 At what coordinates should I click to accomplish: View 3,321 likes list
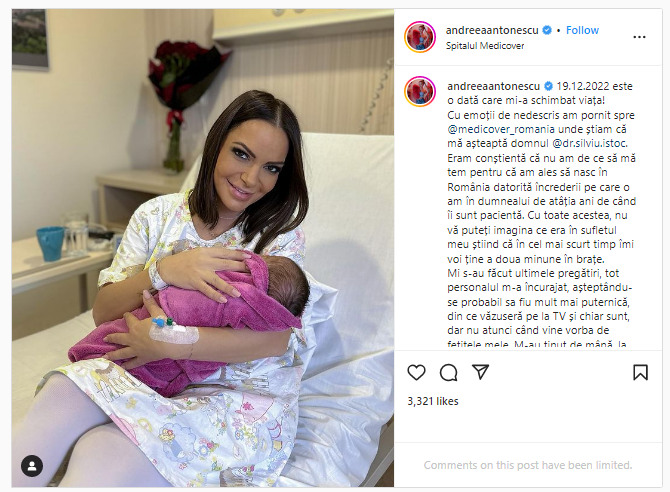pyautogui.click(x=433, y=401)
